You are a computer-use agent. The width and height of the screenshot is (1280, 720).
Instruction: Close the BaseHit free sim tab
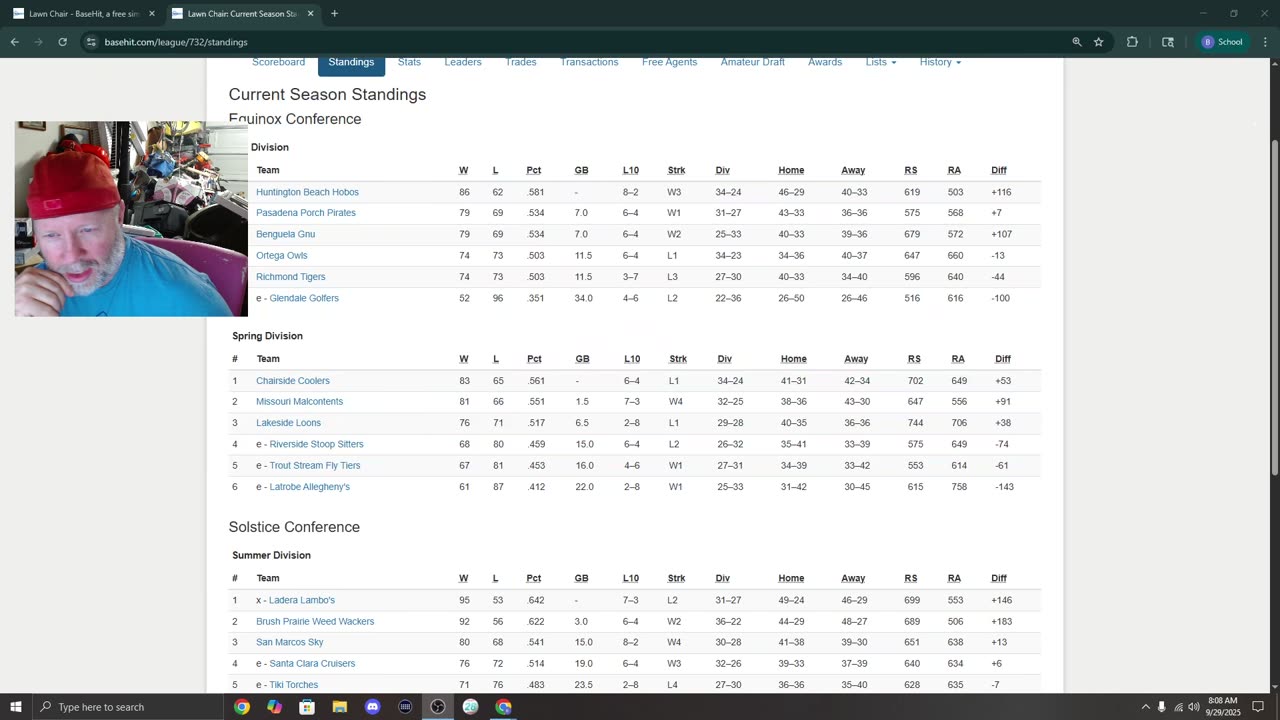152,14
